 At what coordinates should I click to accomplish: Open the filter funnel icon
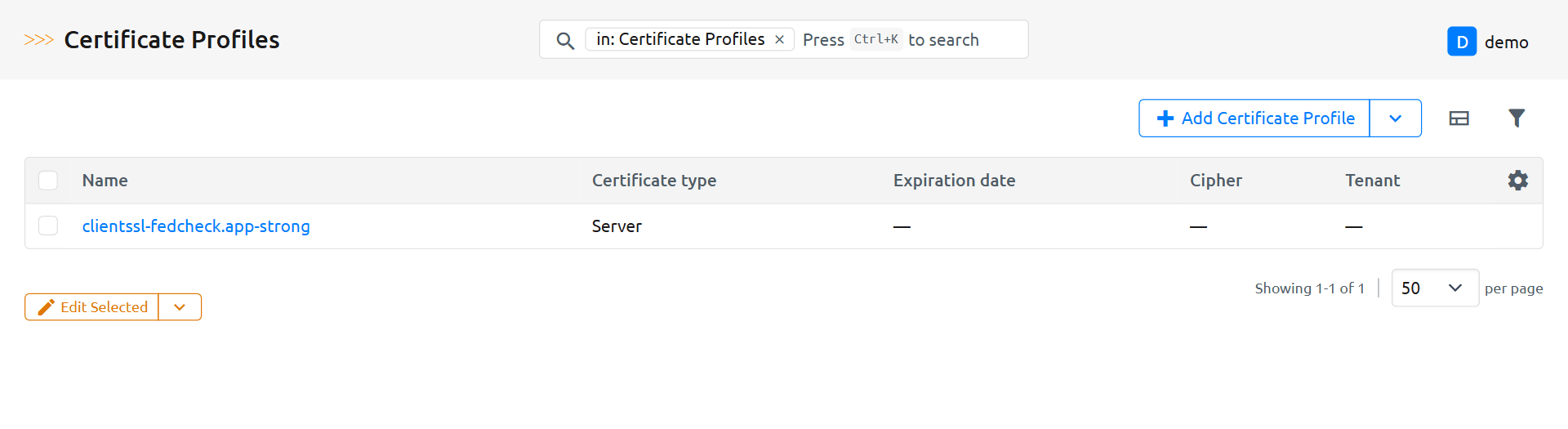point(1516,118)
